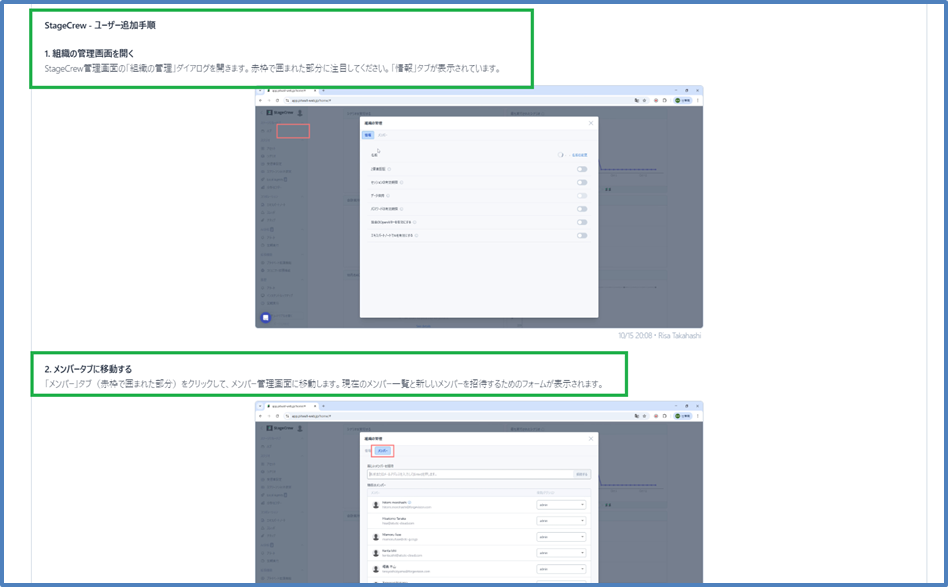Click heading '2. メンバータブに移動する'
Screen dimensions: 948x587
click(x=88, y=369)
